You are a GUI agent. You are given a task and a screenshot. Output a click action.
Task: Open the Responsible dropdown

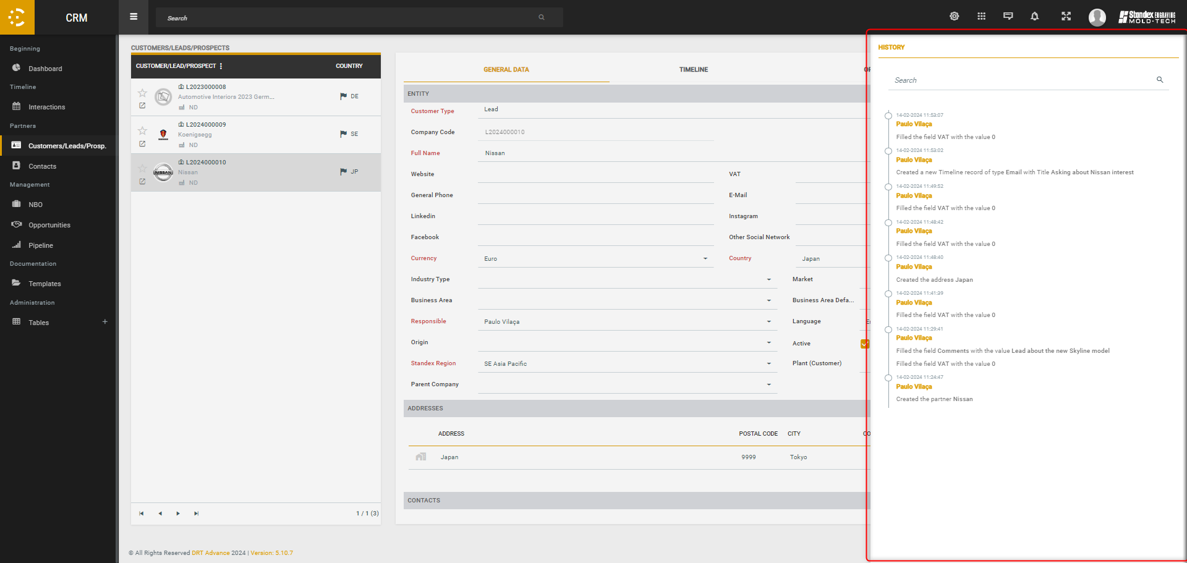coord(768,322)
